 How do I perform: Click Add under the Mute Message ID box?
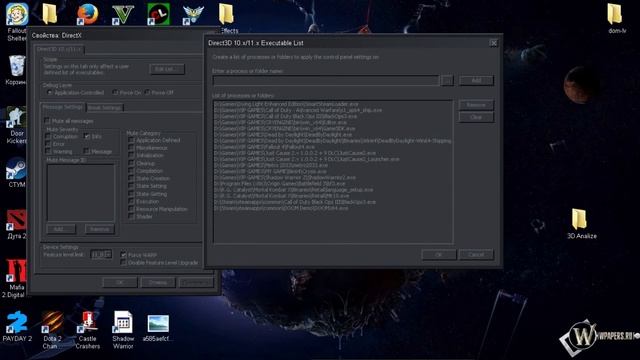(x=61, y=229)
